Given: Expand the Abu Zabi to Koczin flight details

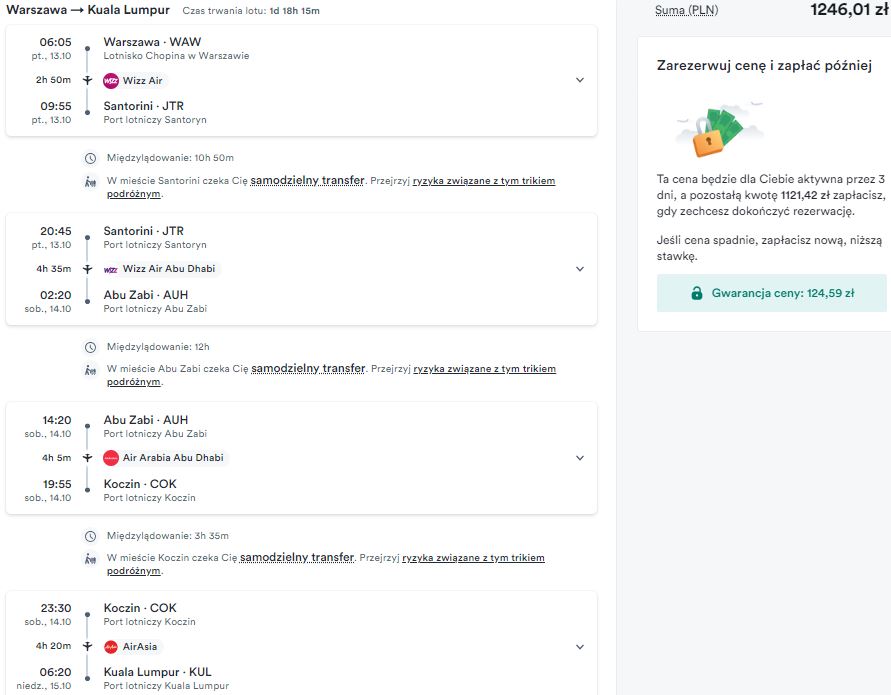Looking at the screenshot, I should coord(580,457).
